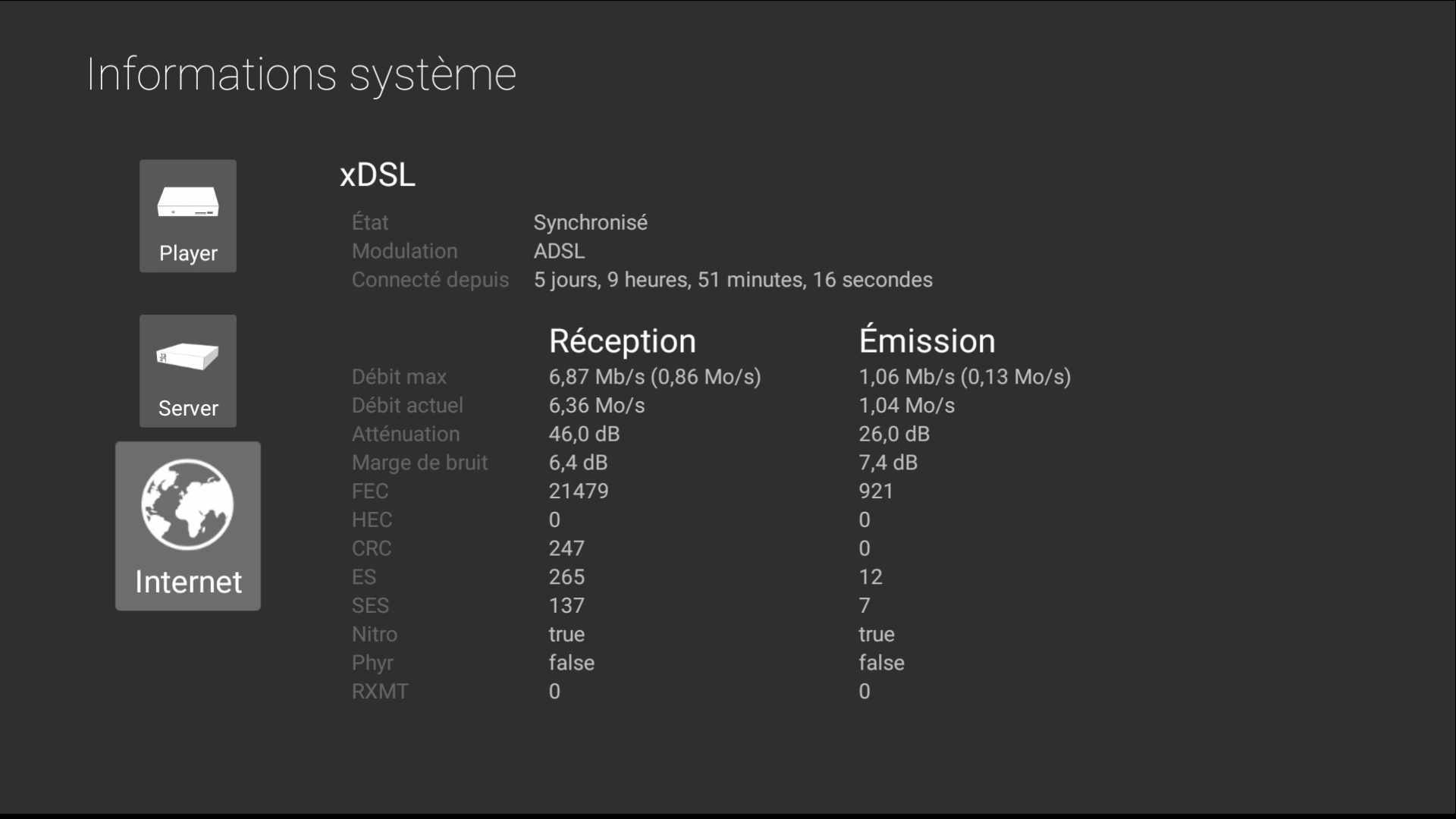Click the Débit max row label
The height and width of the screenshot is (819, 1456).
coord(399,377)
